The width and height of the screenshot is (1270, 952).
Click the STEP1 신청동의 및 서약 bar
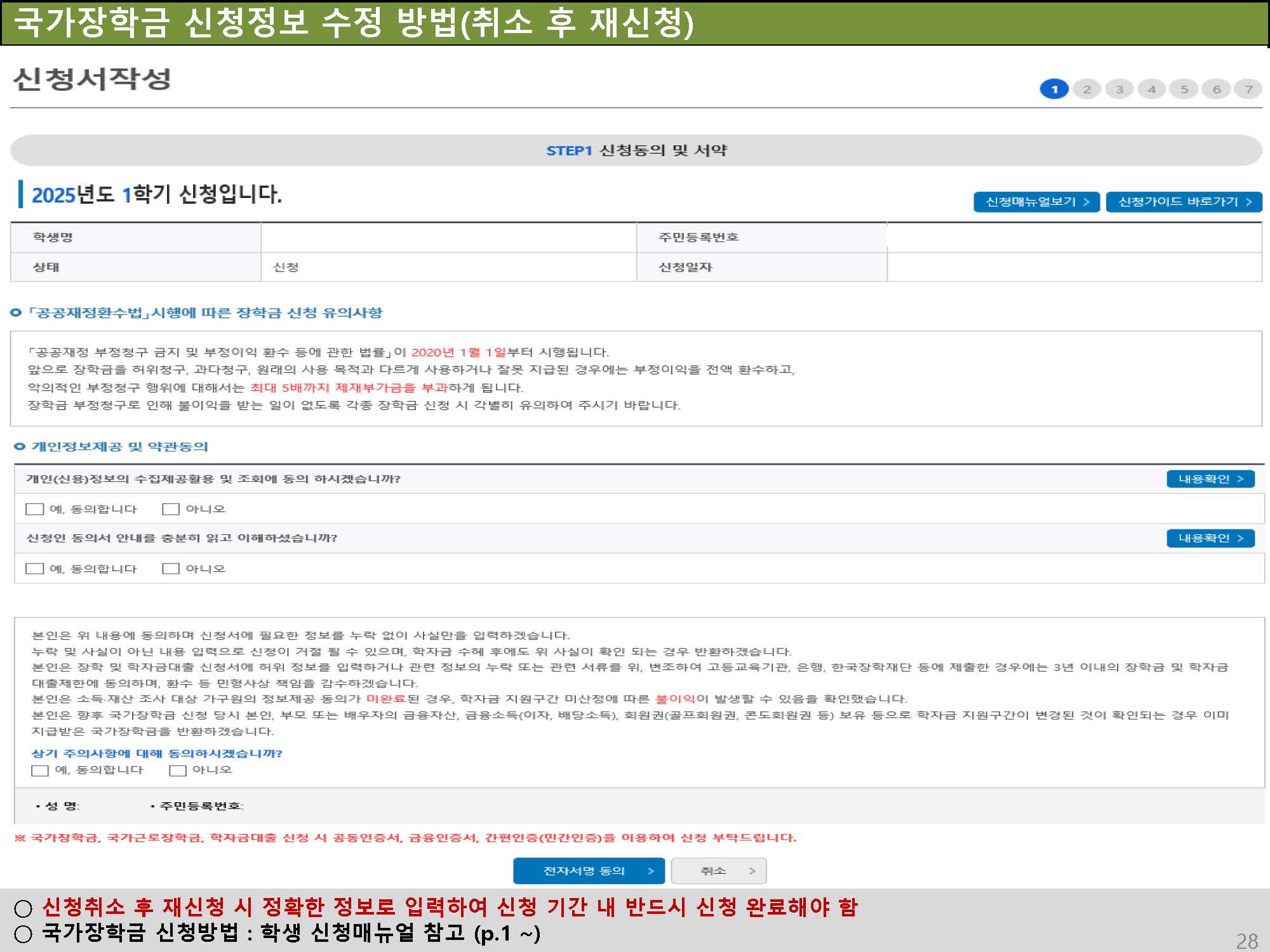636,150
